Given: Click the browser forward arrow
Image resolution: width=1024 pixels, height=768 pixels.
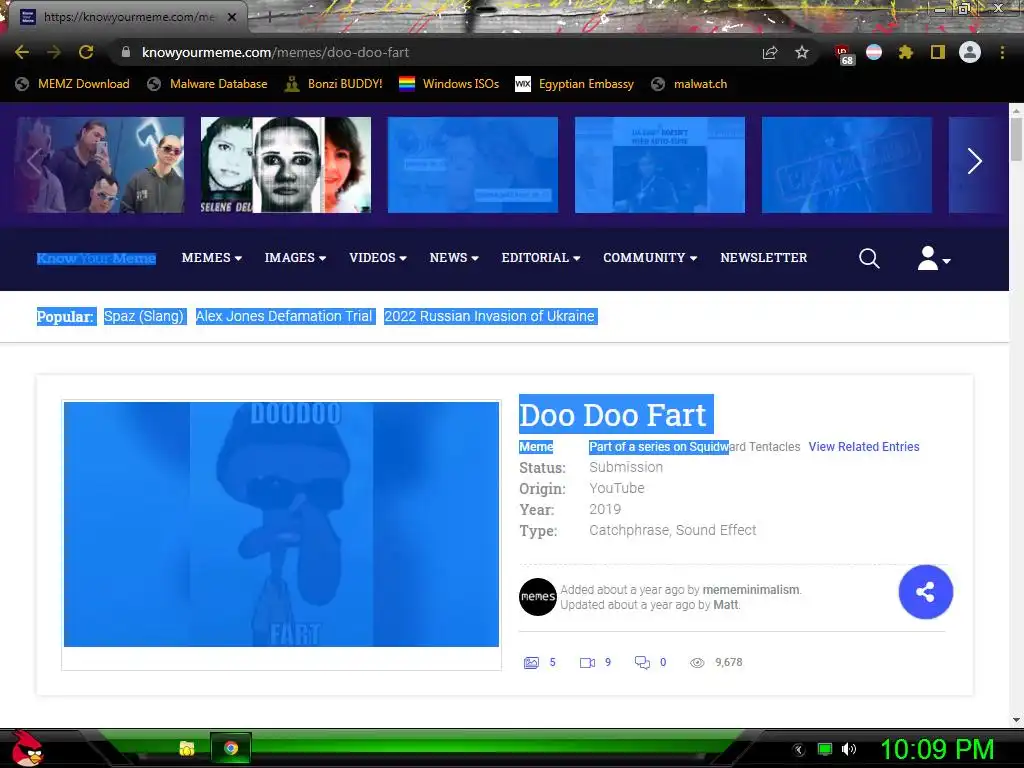Looking at the screenshot, I should [x=54, y=52].
